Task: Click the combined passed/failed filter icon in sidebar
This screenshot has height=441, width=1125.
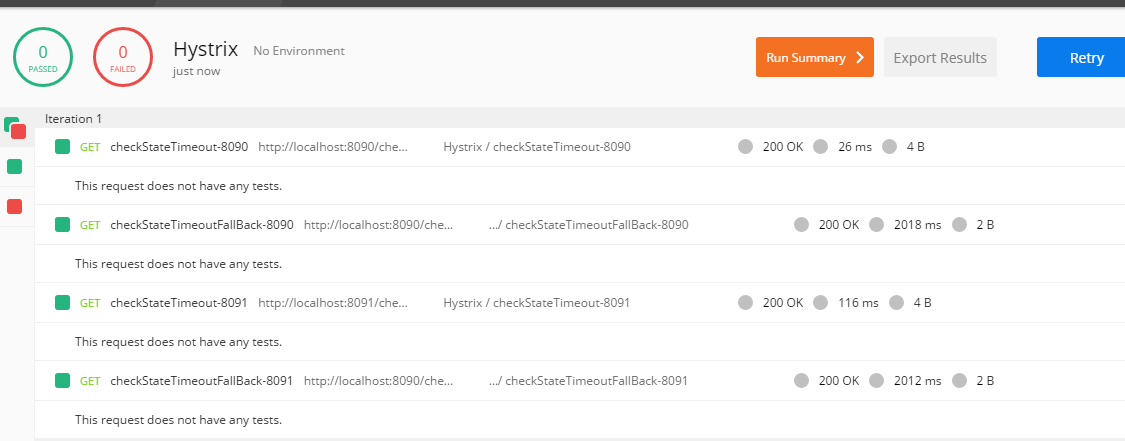Action: 15,128
